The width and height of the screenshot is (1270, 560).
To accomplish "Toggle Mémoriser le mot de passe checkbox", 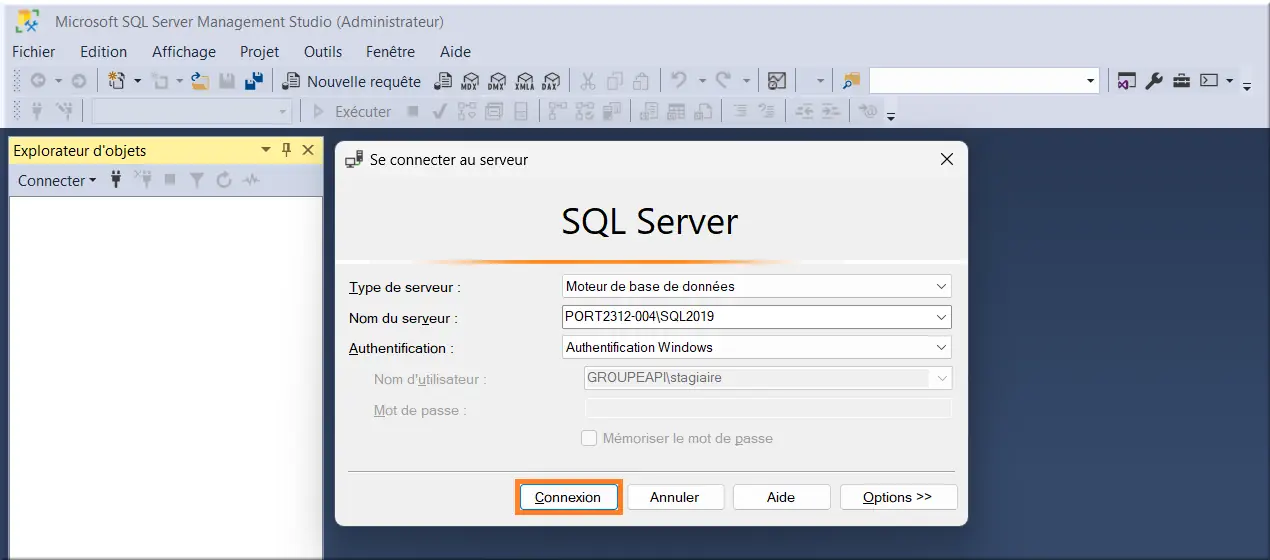I will tap(589, 438).
